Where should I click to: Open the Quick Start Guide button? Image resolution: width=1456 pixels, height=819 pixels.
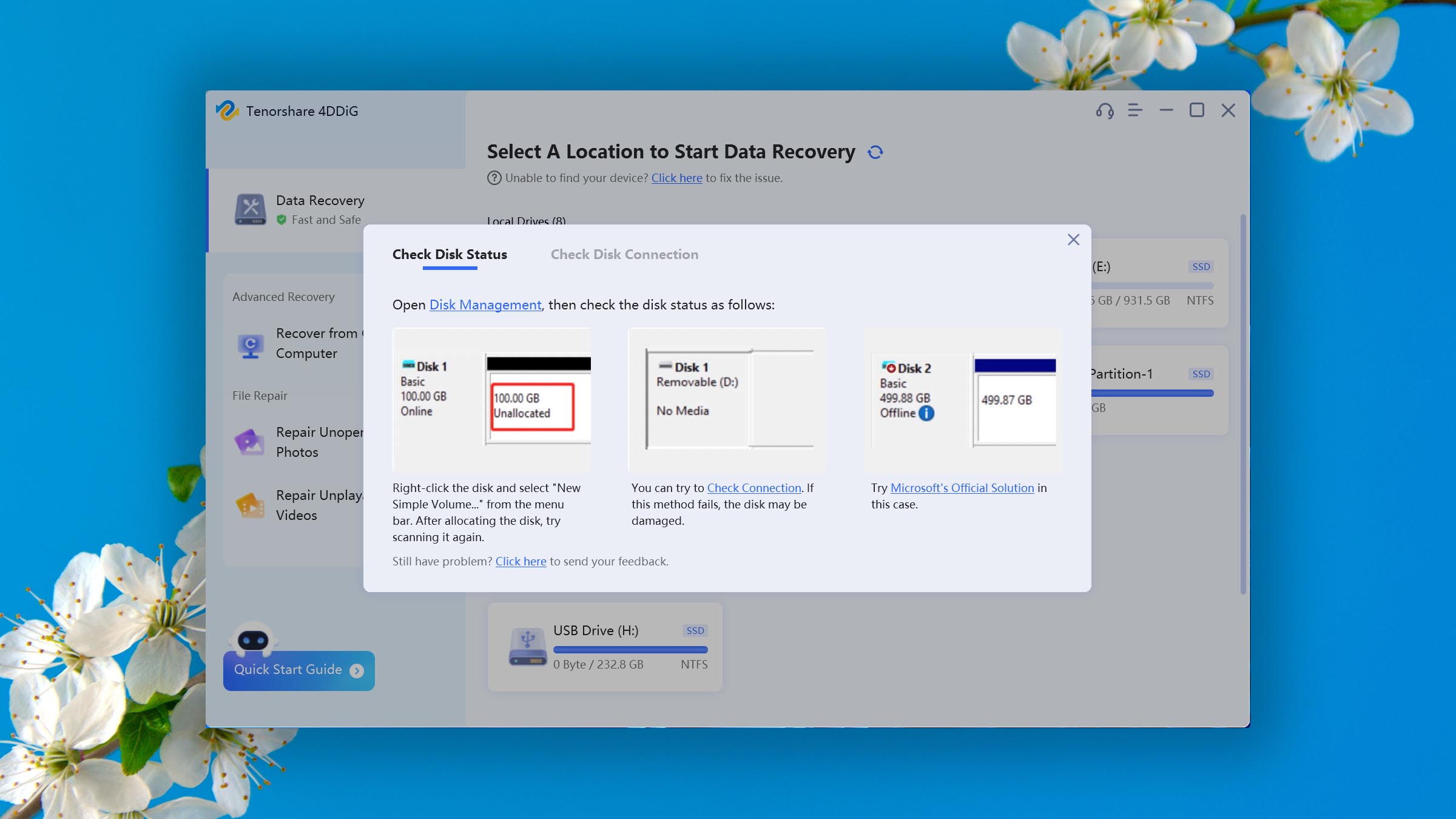pos(299,670)
